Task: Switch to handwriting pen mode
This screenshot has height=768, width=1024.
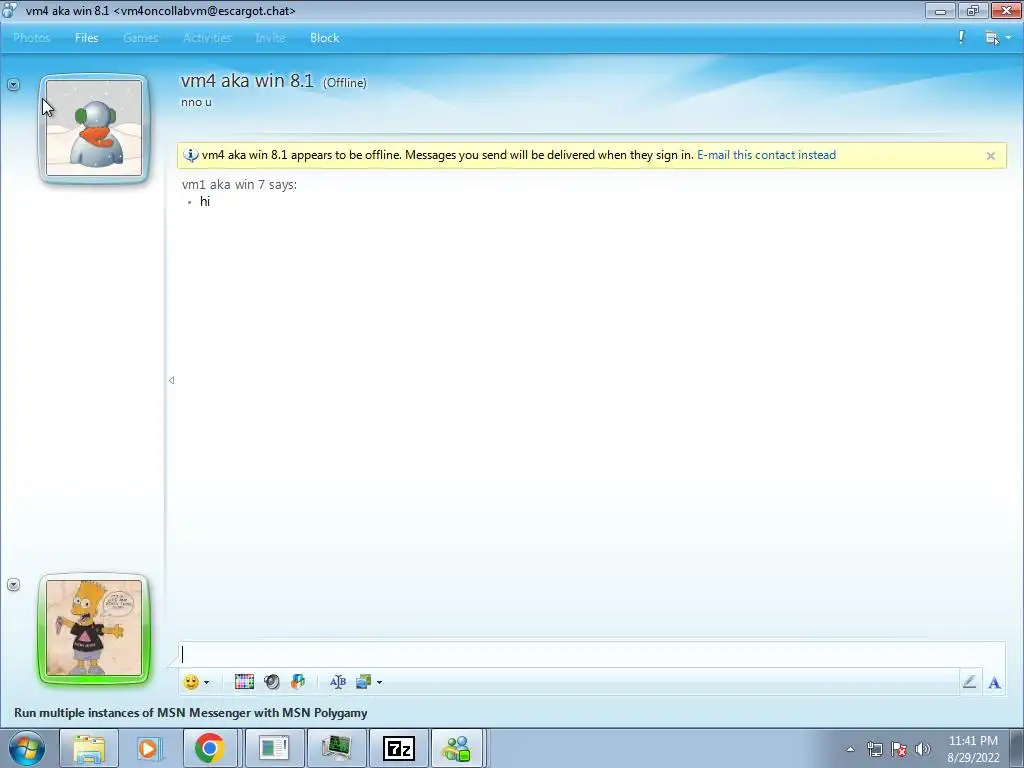Action: tap(969, 682)
